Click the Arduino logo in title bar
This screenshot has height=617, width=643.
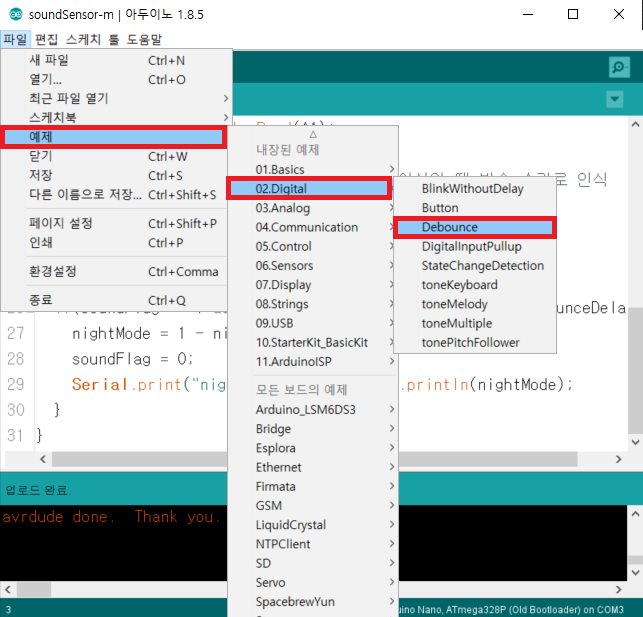[16, 14]
